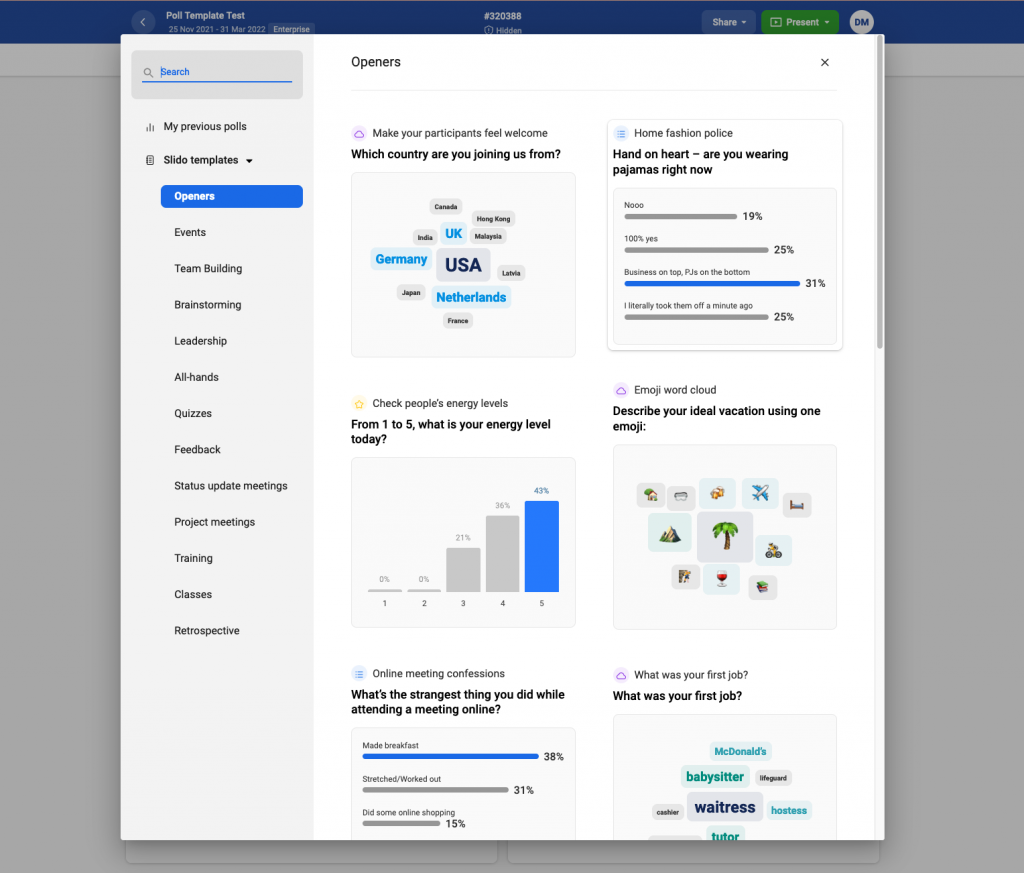
Task: Click the word cloud icon beside 'Make your participants feel welcome'
Action: (357, 132)
